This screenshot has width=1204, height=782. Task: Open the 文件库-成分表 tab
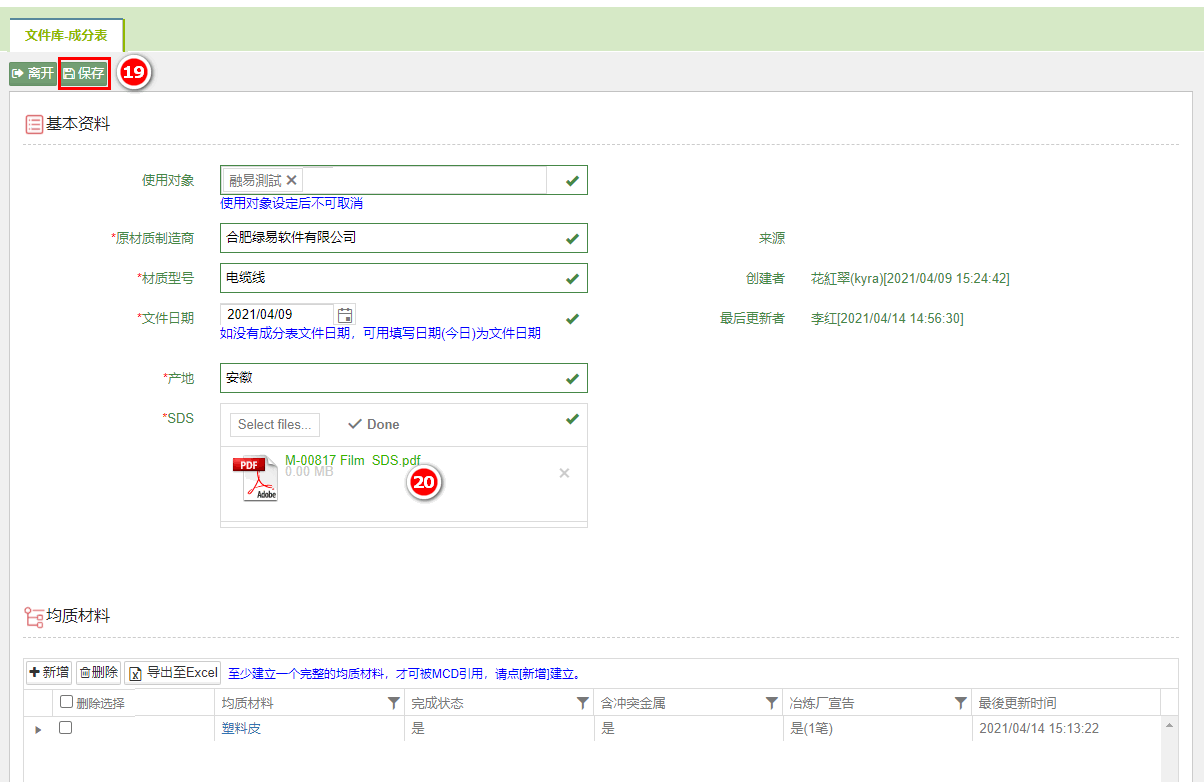click(x=67, y=35)
